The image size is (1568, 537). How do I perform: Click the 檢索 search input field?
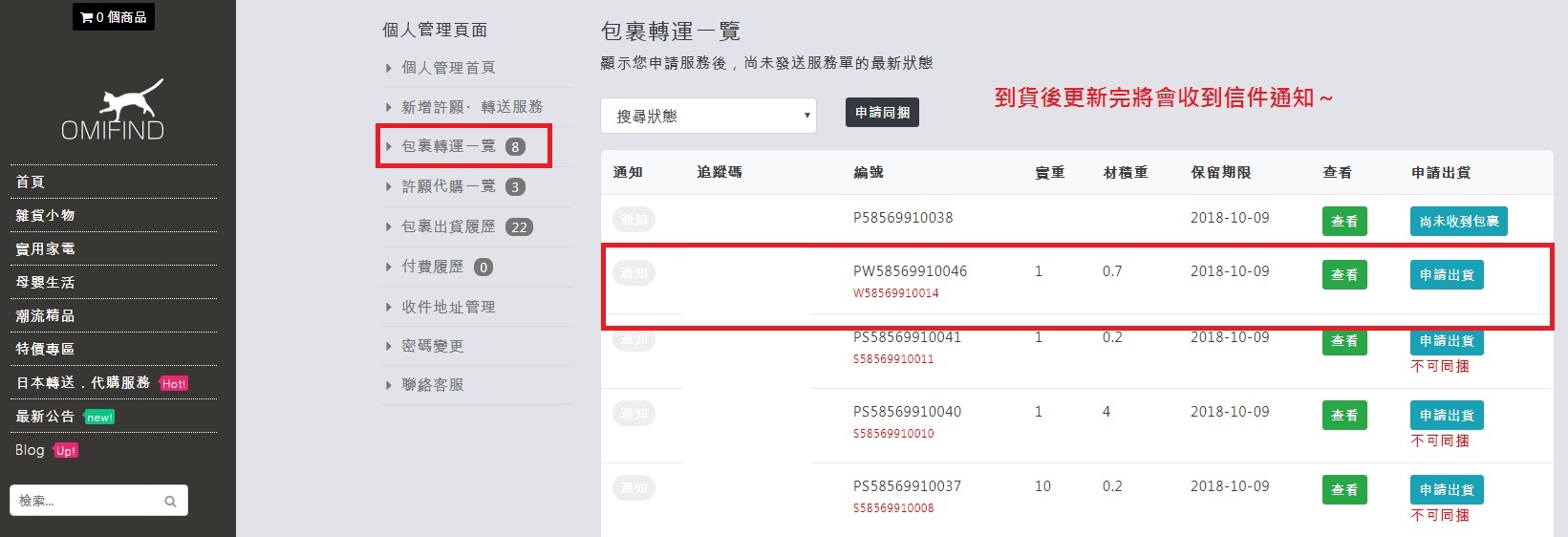click(86, 501)
